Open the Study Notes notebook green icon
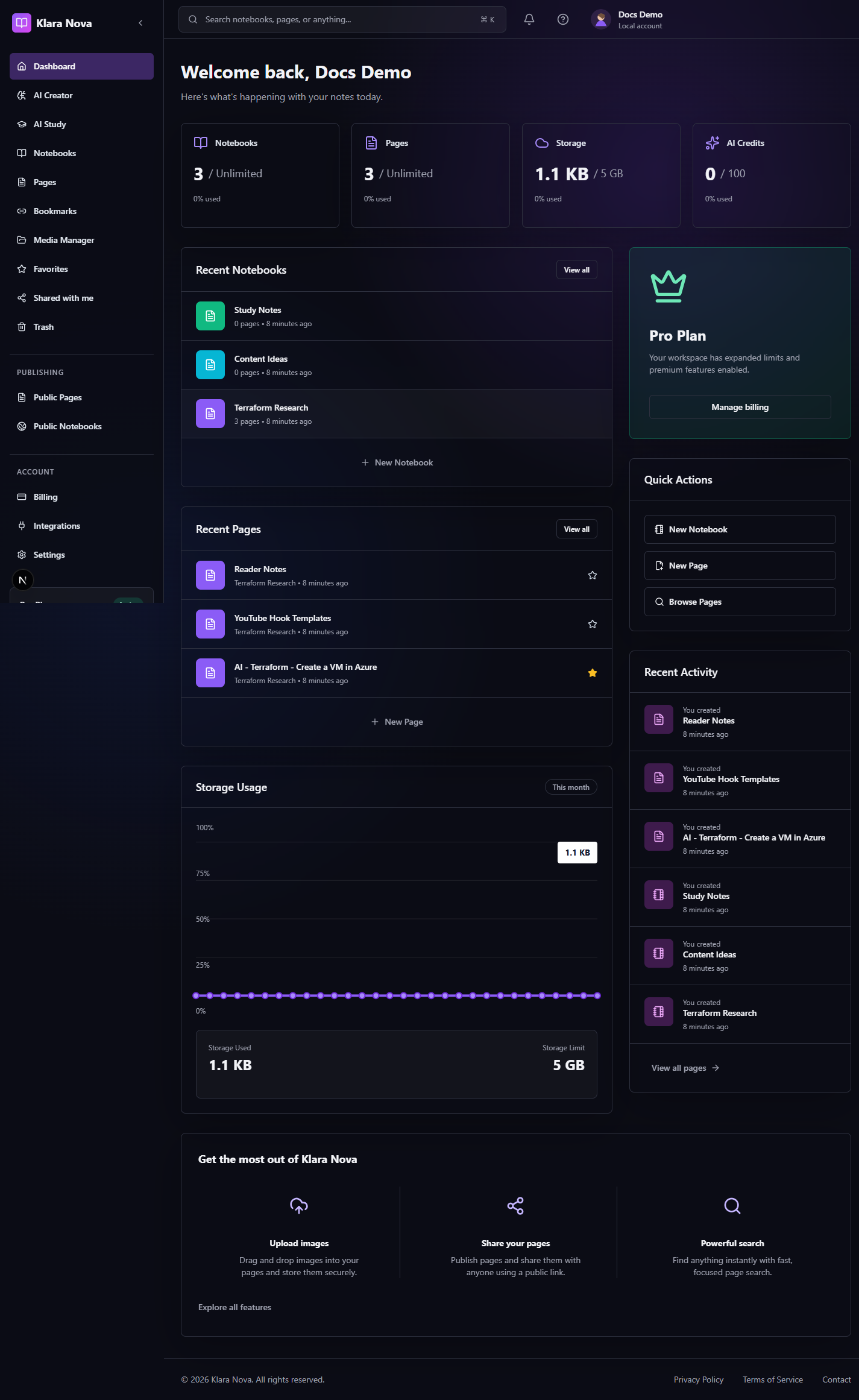The height and width of the screenshot is (1400, 859). click(210, 316)
